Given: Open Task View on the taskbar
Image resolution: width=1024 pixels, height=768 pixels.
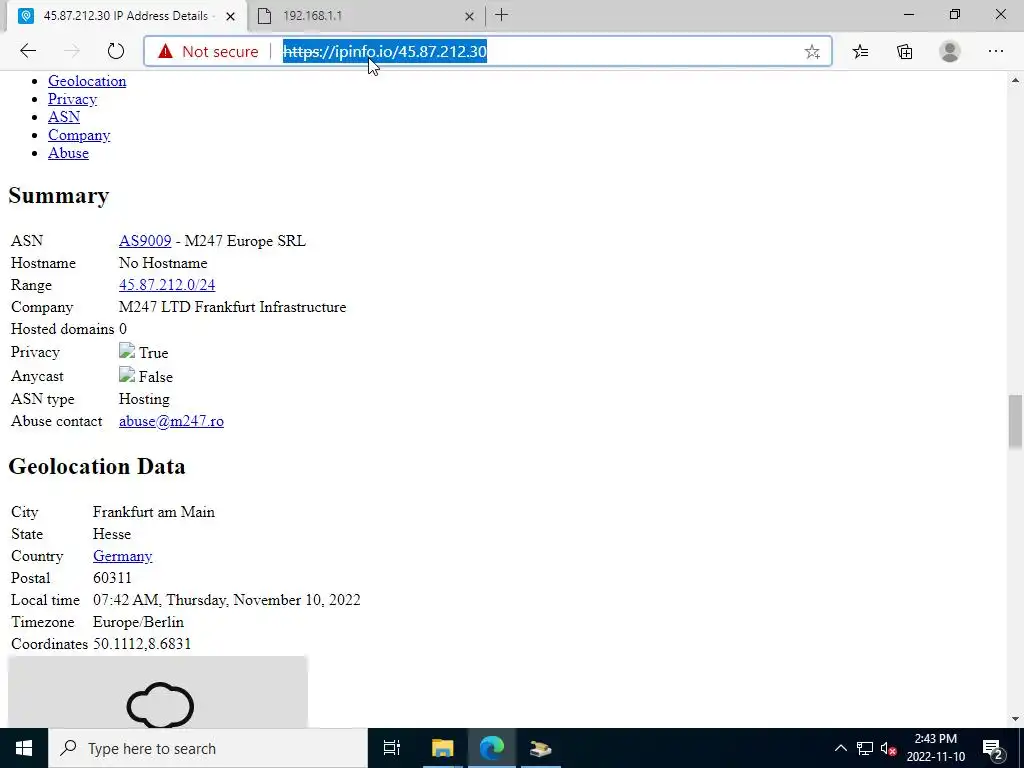Looking at the screenshot, I should [x=391, y=748].
